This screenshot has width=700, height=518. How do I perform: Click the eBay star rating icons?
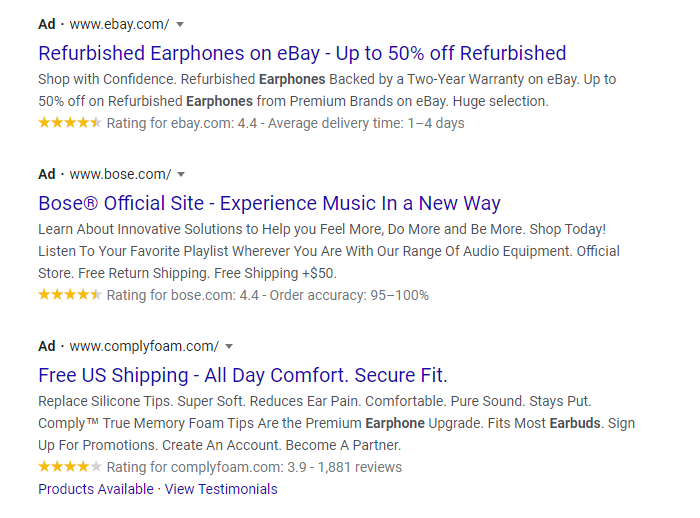(x=69, y=123)
